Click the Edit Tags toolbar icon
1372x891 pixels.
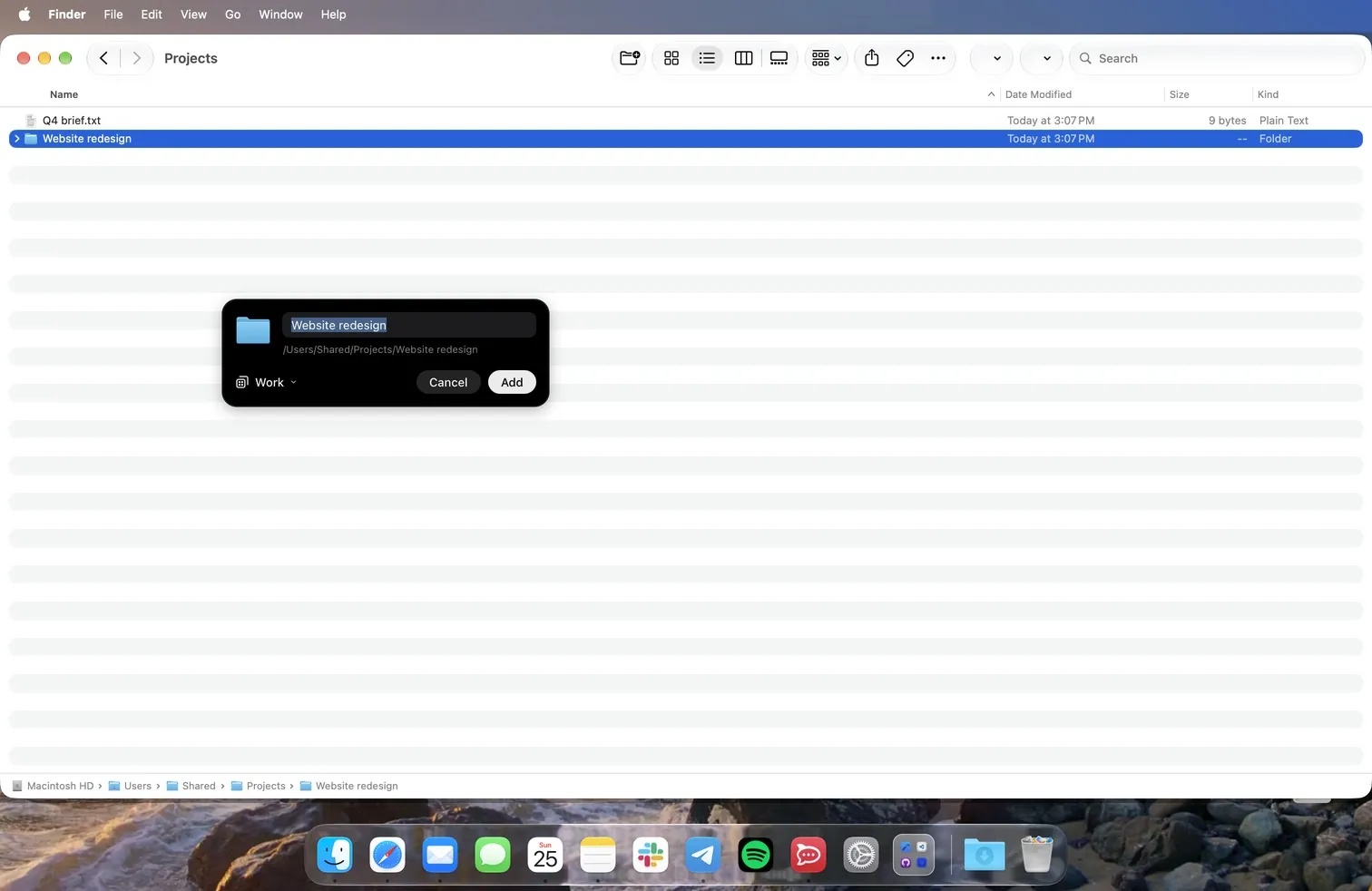[x=905, y=58]
